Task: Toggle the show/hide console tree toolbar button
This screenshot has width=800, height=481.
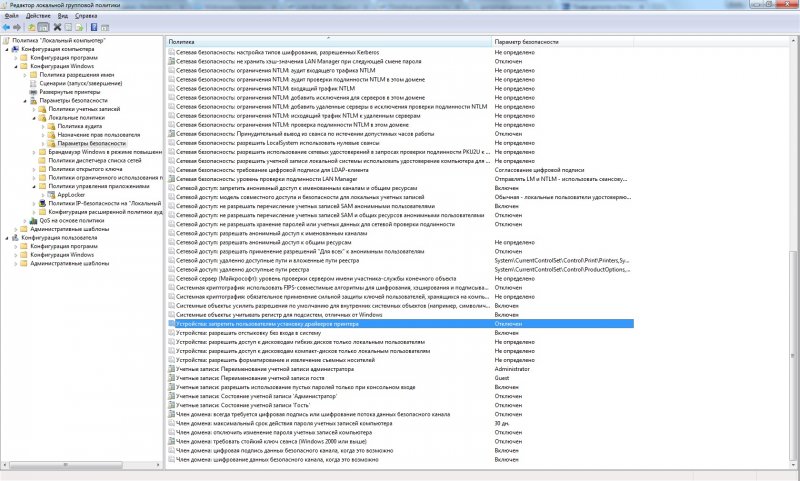Action: [45, 27]
